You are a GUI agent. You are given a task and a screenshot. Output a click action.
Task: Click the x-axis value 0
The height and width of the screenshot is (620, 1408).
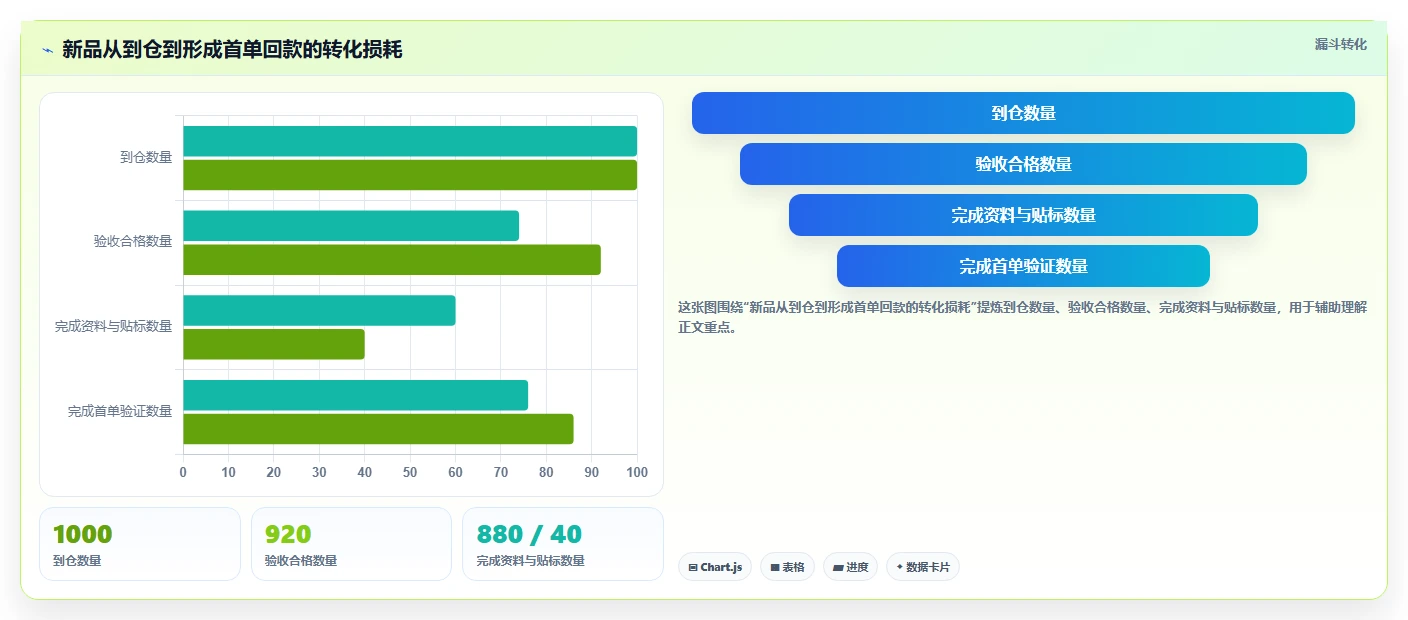pyautogui.click(x=183, y=472)
